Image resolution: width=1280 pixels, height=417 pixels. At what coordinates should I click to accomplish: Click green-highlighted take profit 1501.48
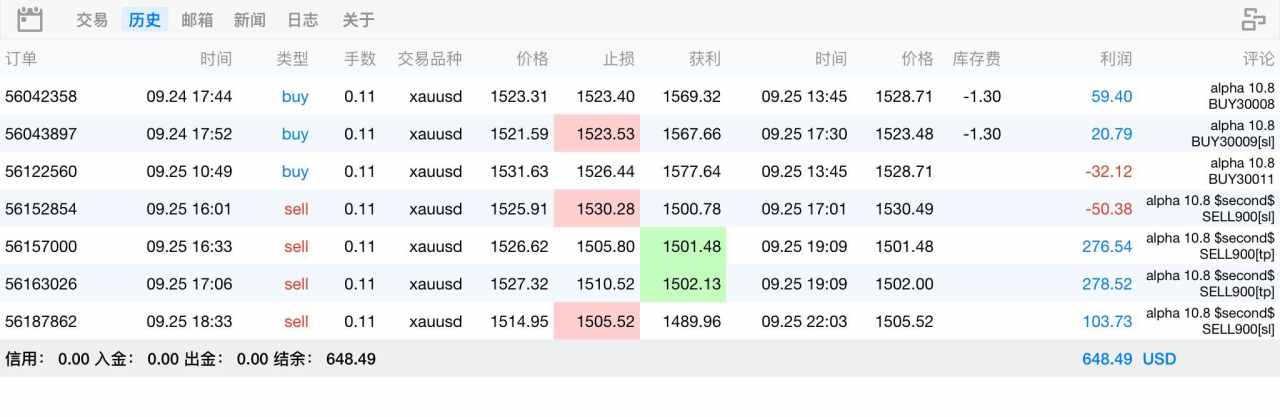click(x=691, y=247)
